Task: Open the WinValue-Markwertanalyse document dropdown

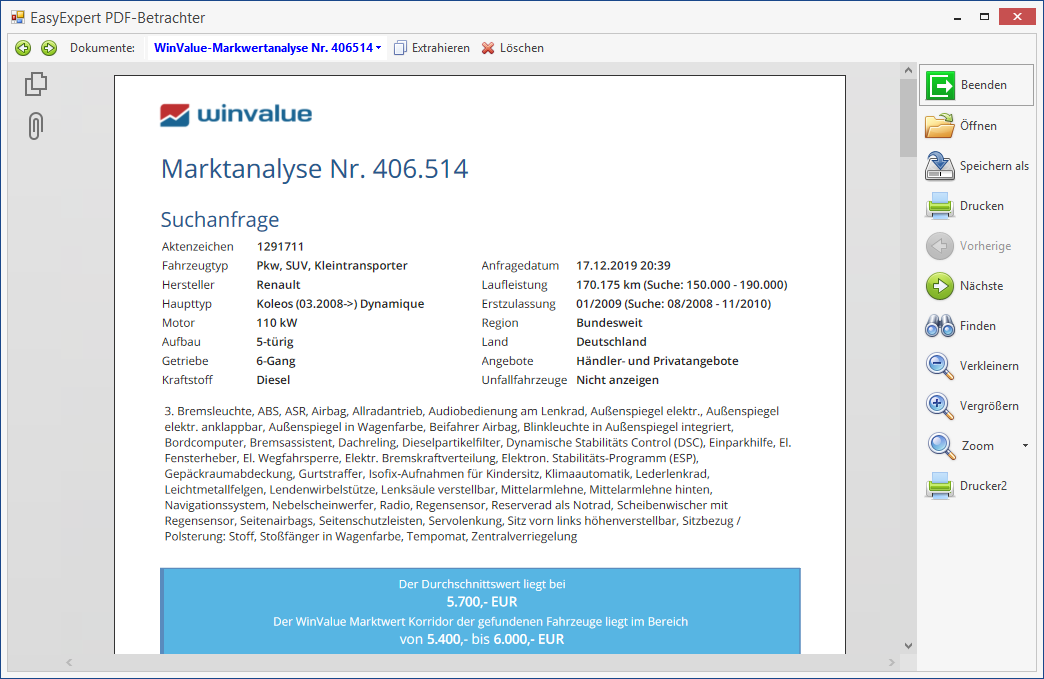Action: point(267,48)
